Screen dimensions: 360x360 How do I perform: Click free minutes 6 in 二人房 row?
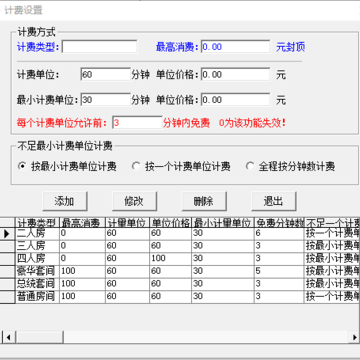coord(279,234)
